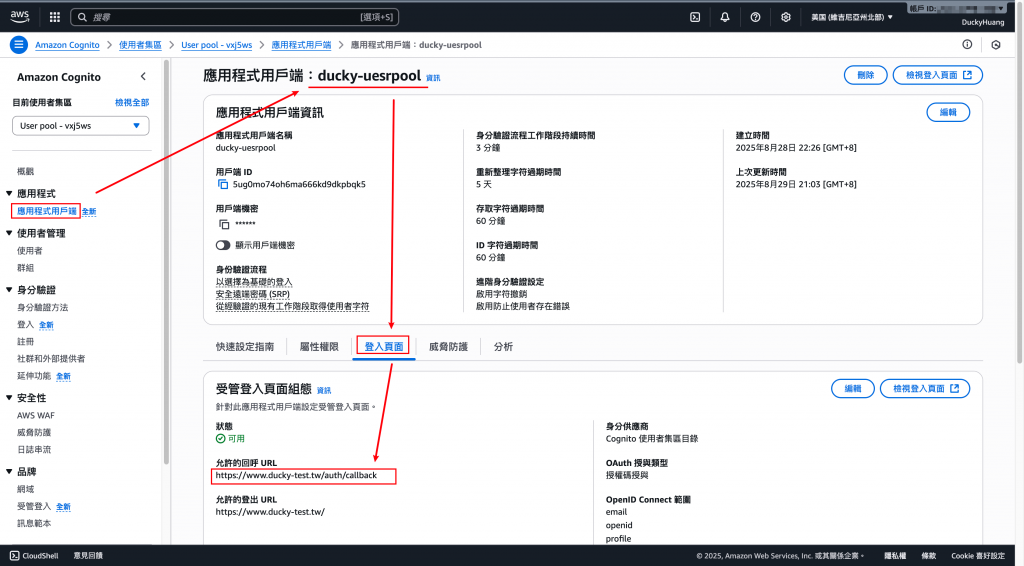Open 日誌串流 in the sidebar
This screenshot has width=1024, height=566.
(34, 449)
